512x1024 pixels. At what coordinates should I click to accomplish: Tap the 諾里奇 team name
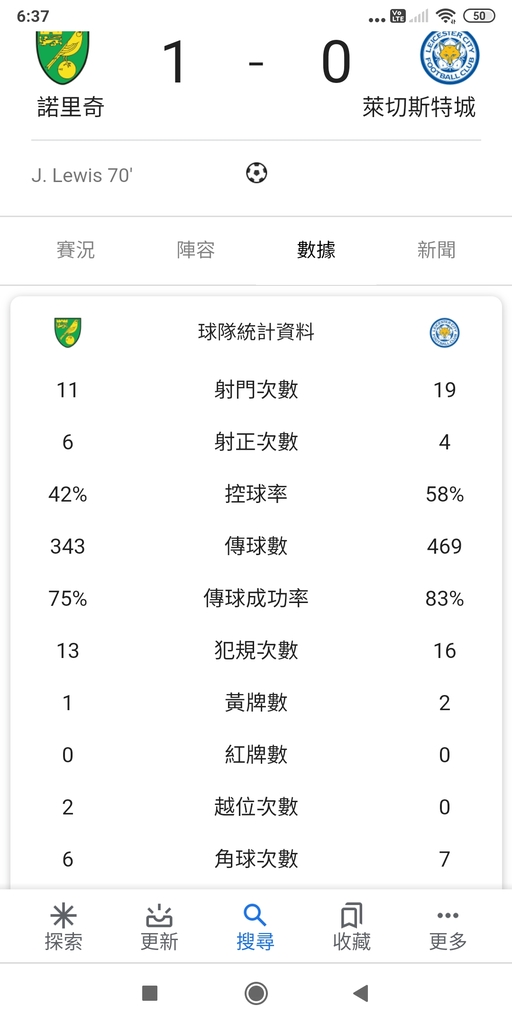[x=71, y=107]
